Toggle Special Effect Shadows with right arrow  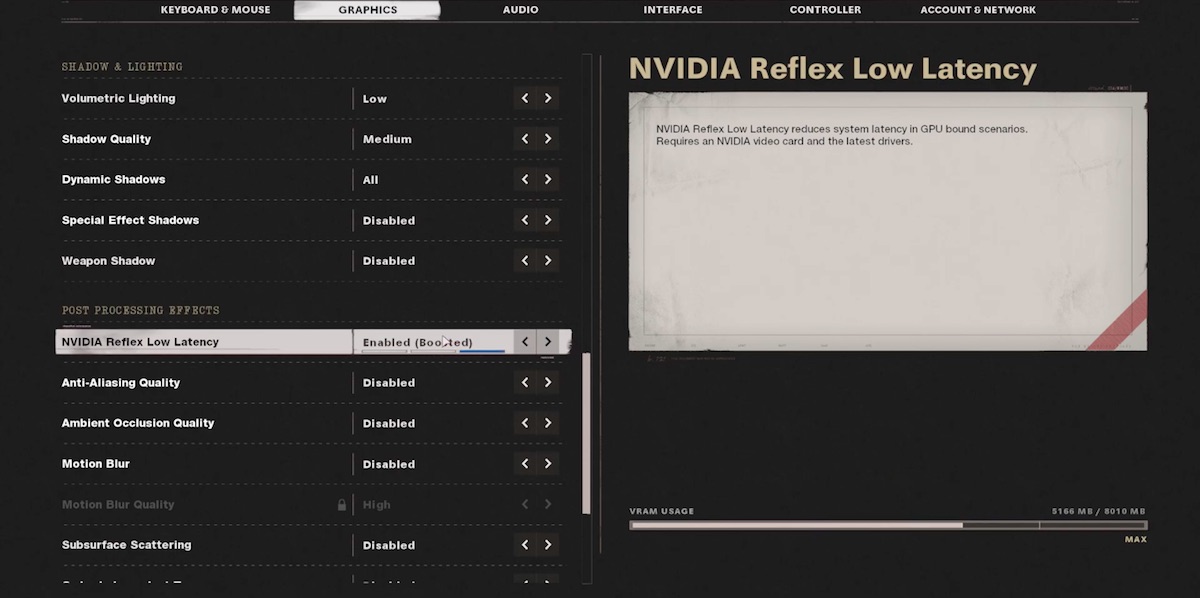[548, 220]
